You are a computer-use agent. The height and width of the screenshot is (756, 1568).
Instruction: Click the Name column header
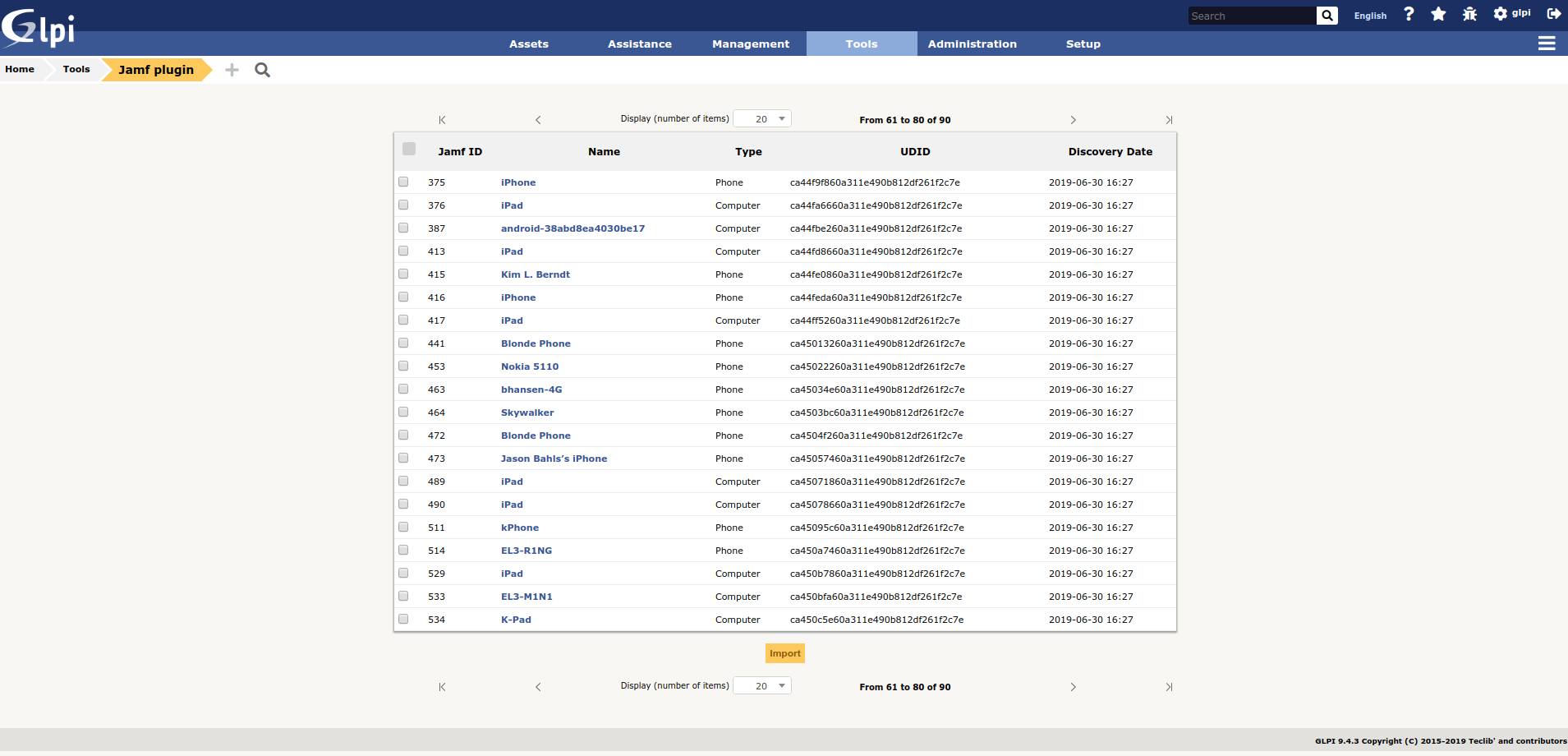coord(604,152)
